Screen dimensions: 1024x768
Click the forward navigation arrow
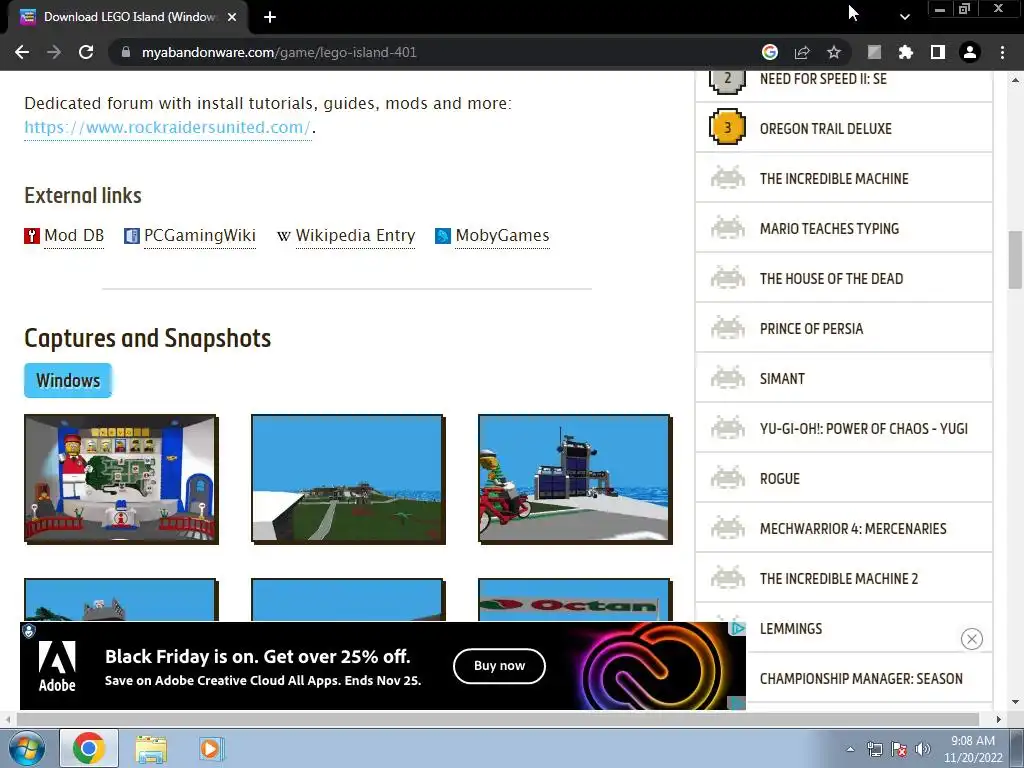[x=54, y=52]
